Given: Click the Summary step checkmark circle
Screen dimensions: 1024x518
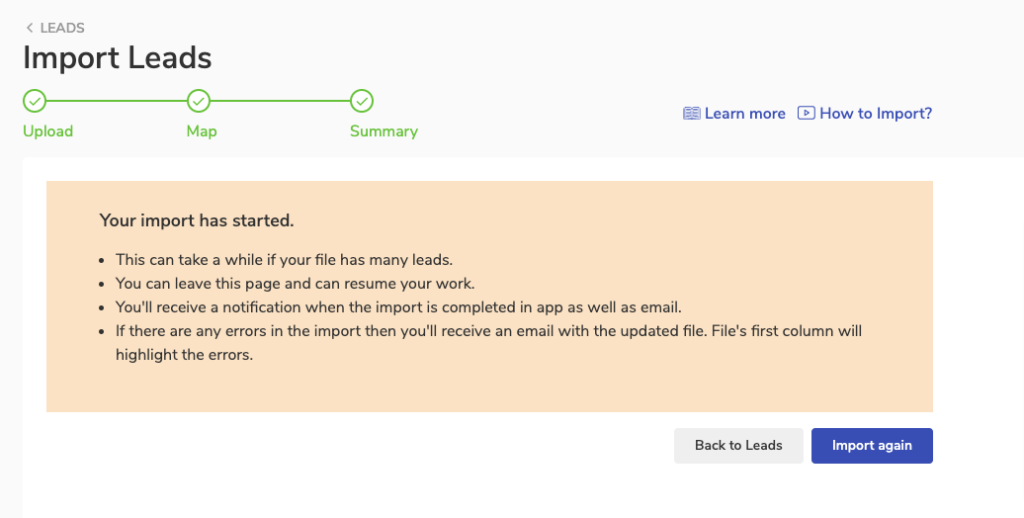Looking at the screenshot, I should click(362, 101).
